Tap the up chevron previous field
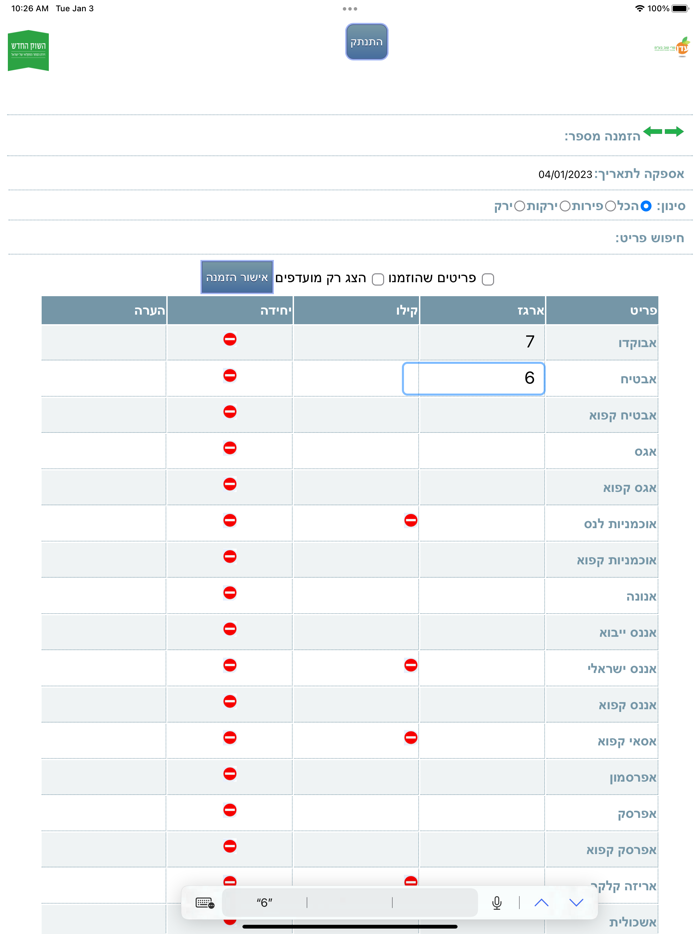 [542, 903]
